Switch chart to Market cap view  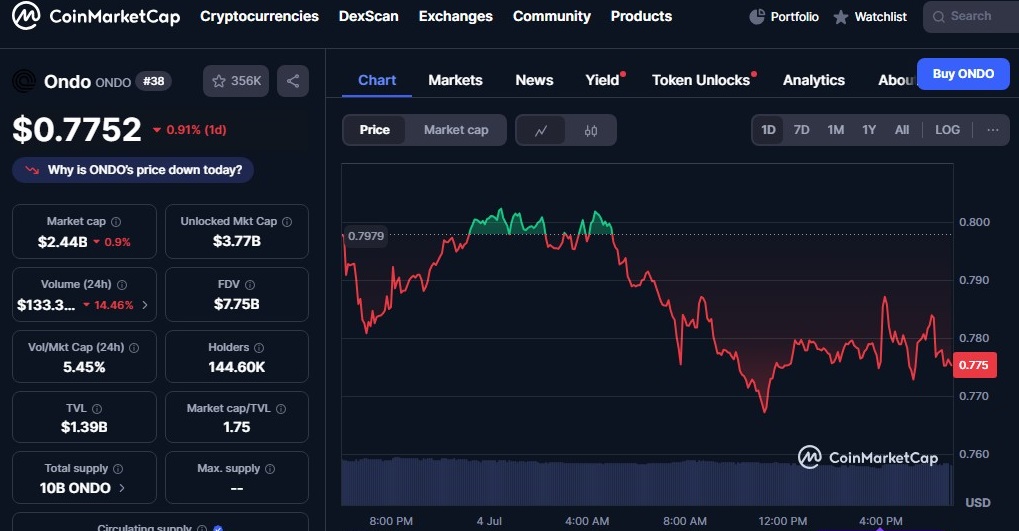[x=456, y=130]
